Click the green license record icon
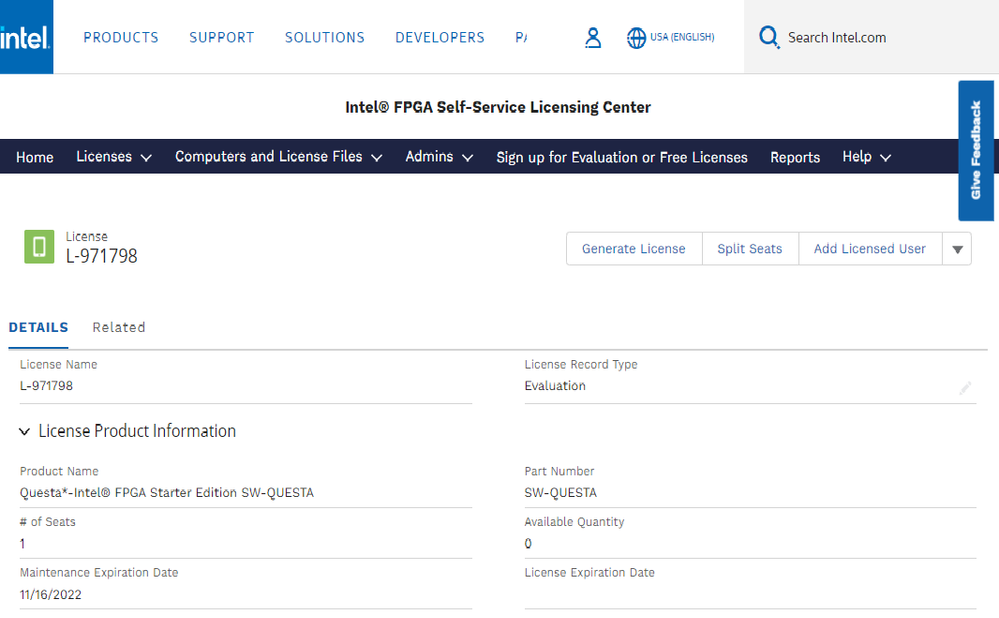 [39, 247]
